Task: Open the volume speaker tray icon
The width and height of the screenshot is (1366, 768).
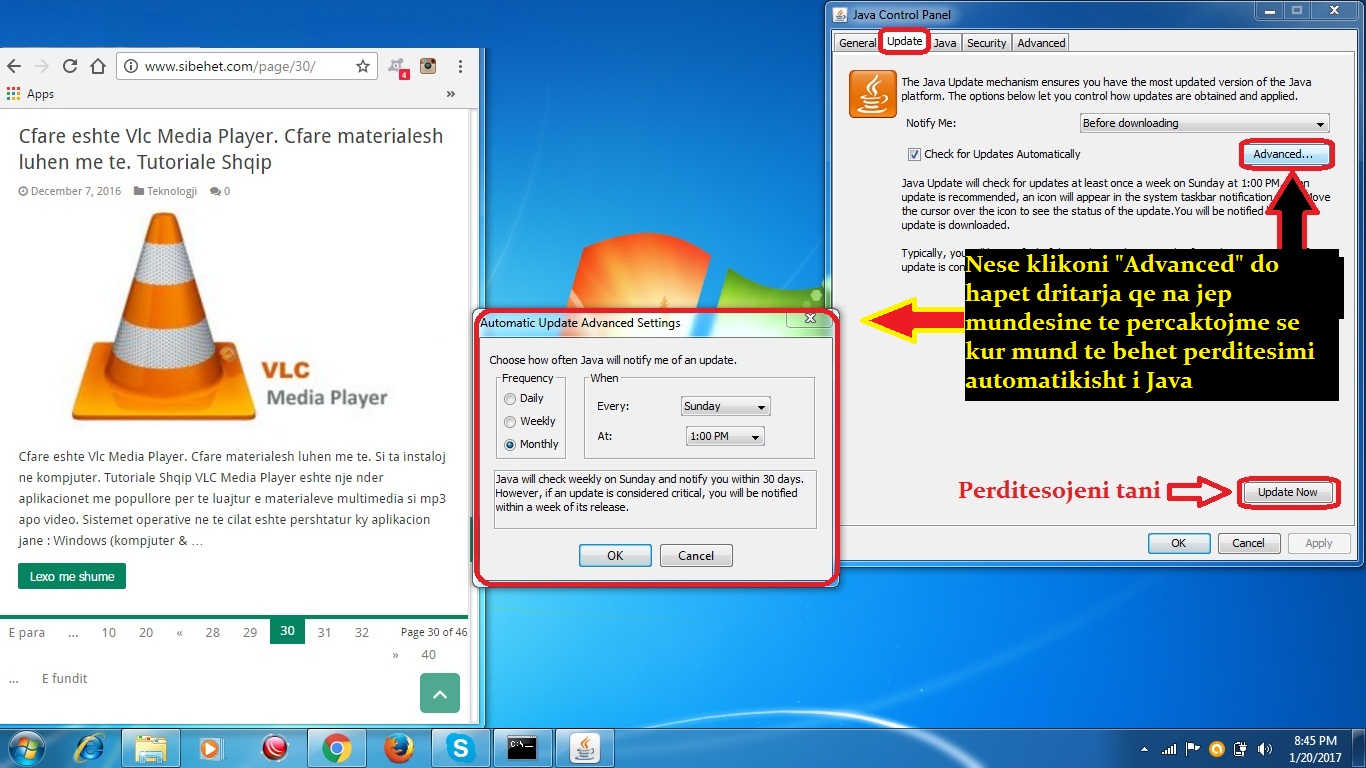Action: point(1264,748)
